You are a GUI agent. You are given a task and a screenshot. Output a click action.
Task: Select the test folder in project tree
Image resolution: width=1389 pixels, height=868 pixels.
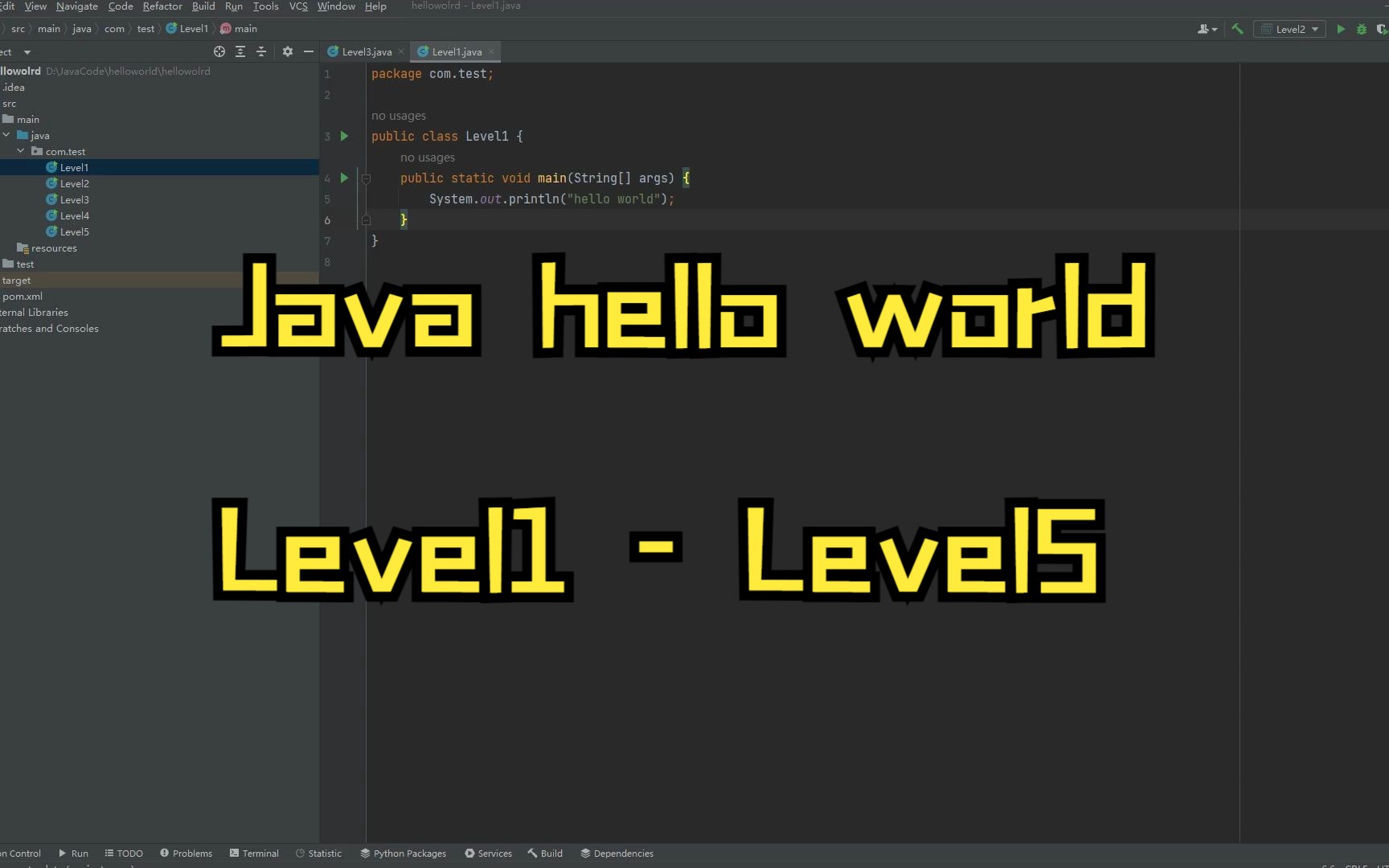[18, 264]
